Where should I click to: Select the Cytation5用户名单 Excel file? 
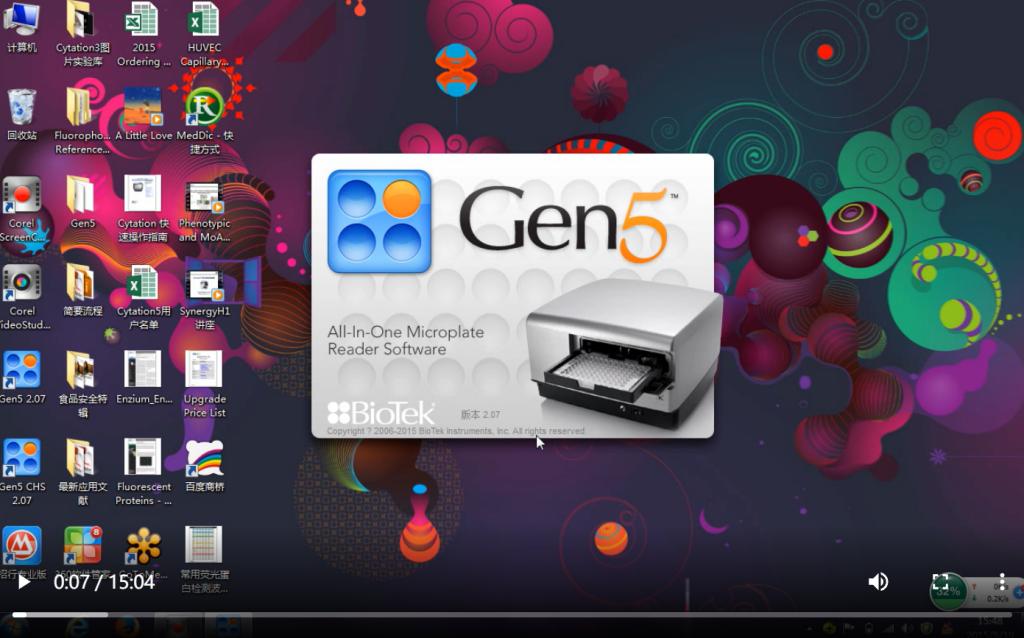[143, 297]
